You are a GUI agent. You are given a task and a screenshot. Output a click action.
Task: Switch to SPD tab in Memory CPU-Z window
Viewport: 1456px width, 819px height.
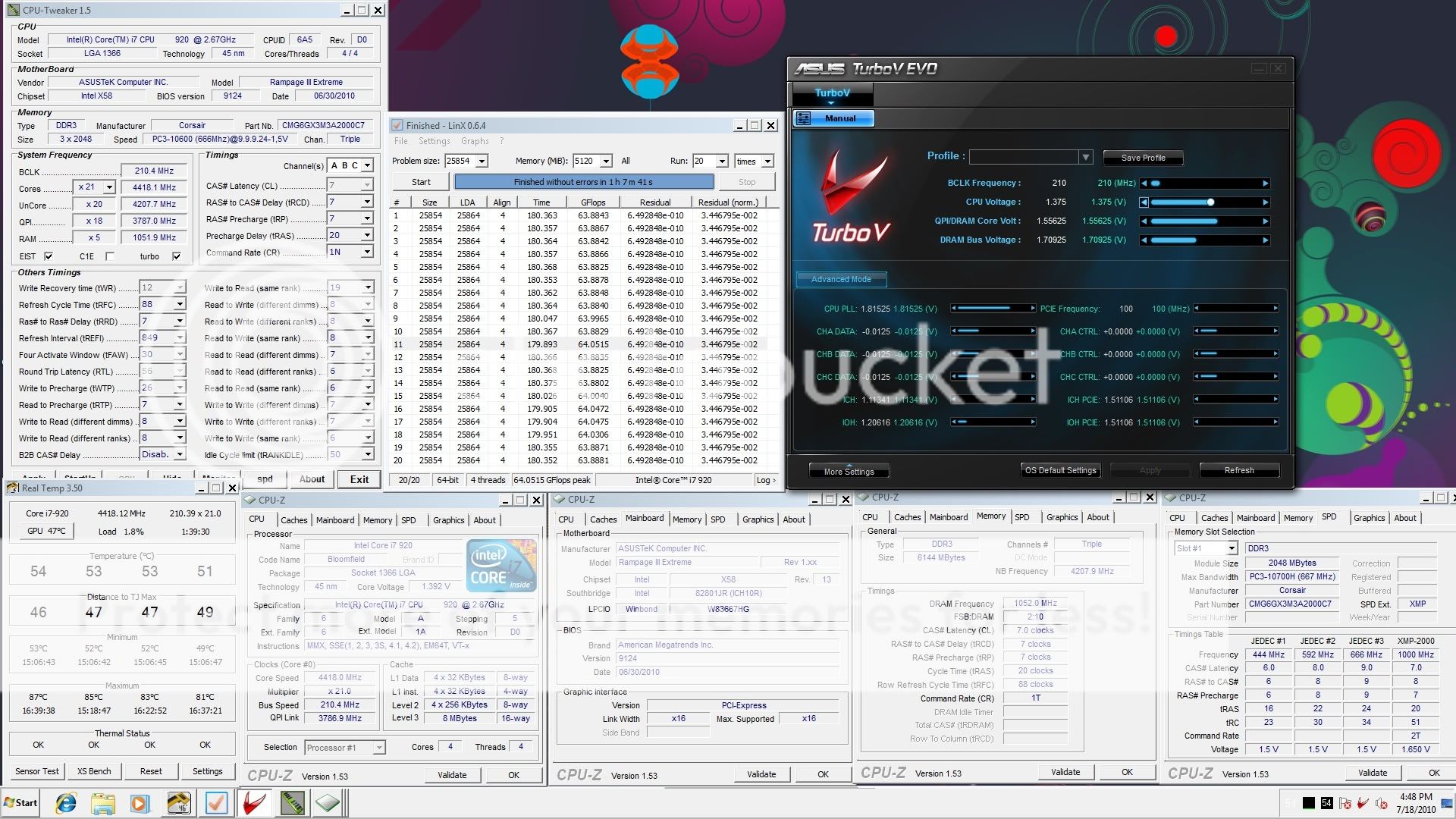tap(1022, 517)
